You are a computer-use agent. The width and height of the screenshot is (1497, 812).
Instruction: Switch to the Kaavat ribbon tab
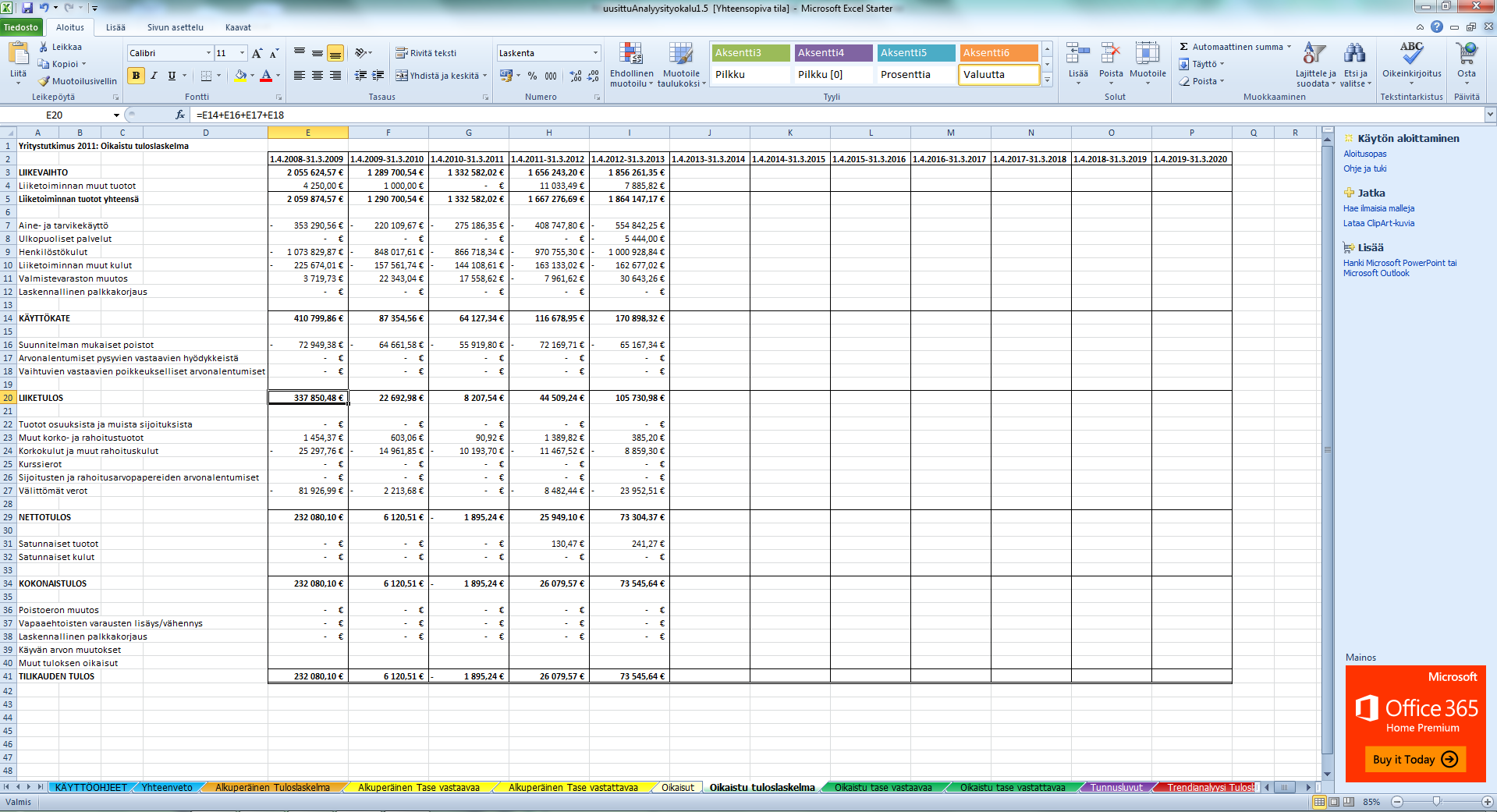[238, 27]
